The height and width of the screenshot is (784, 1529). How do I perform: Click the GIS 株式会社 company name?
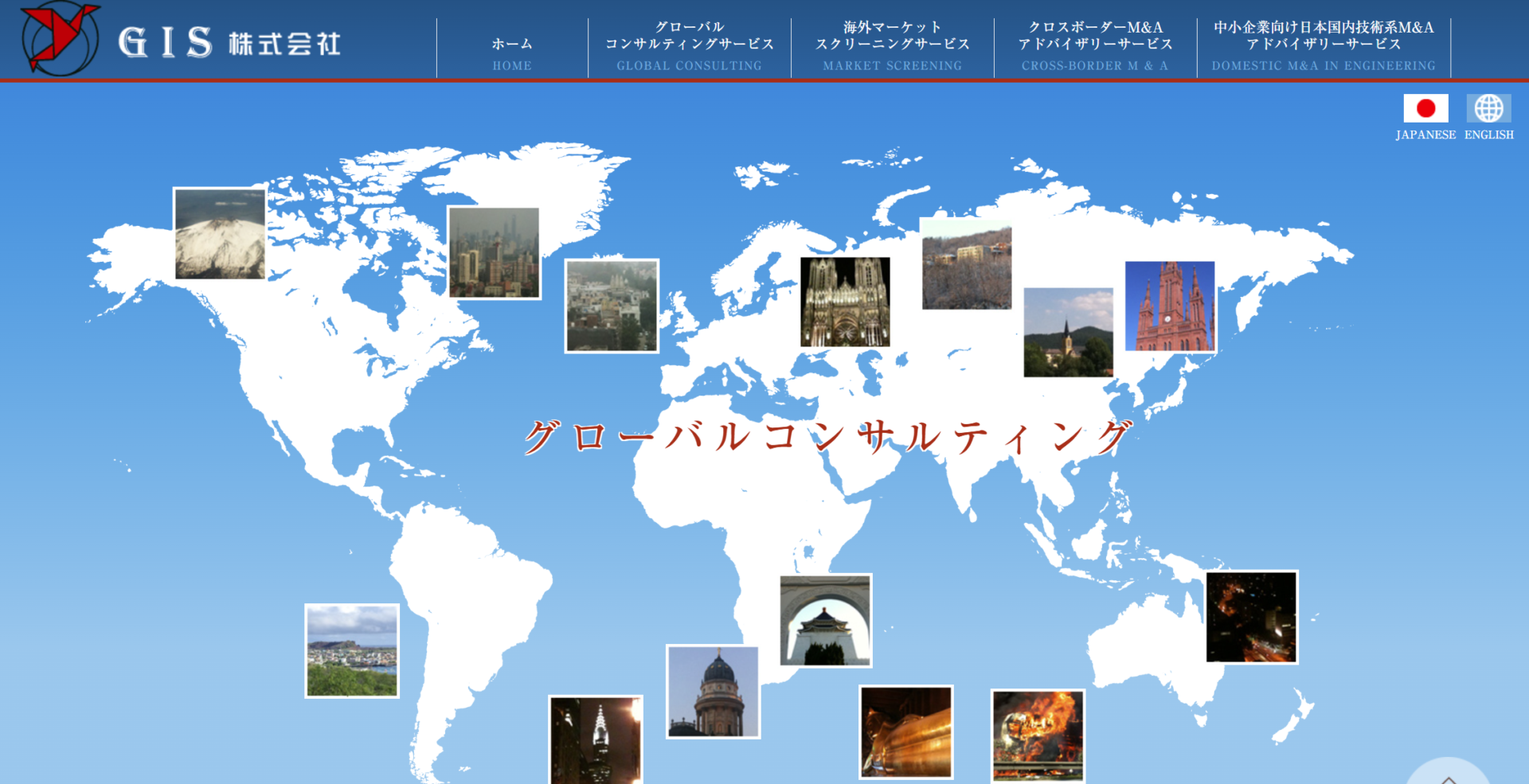tap(229, 43)
